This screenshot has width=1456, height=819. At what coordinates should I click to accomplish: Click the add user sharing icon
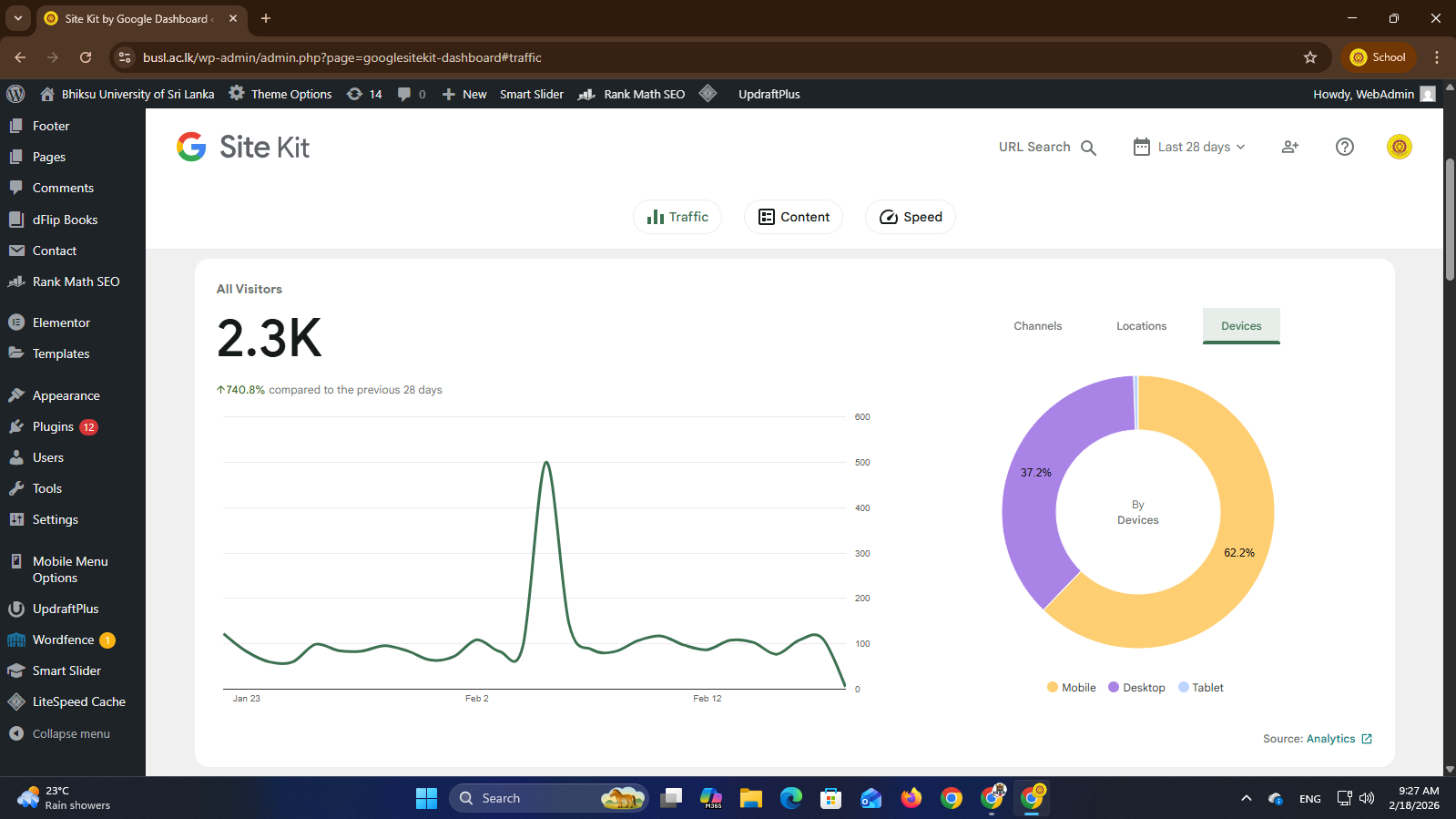1289,147
